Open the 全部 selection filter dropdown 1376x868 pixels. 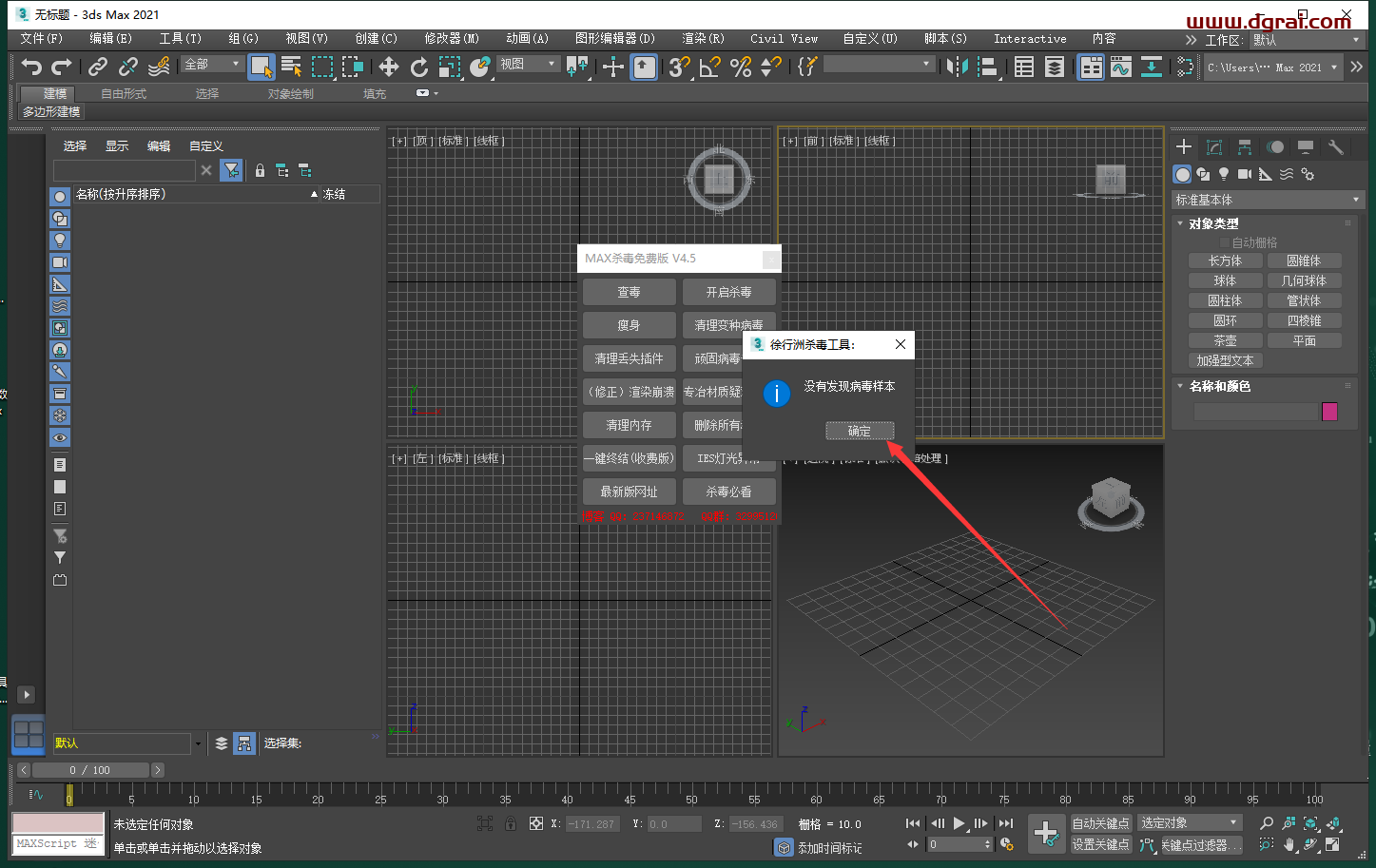pyautogui.click(x=213, y=65)
